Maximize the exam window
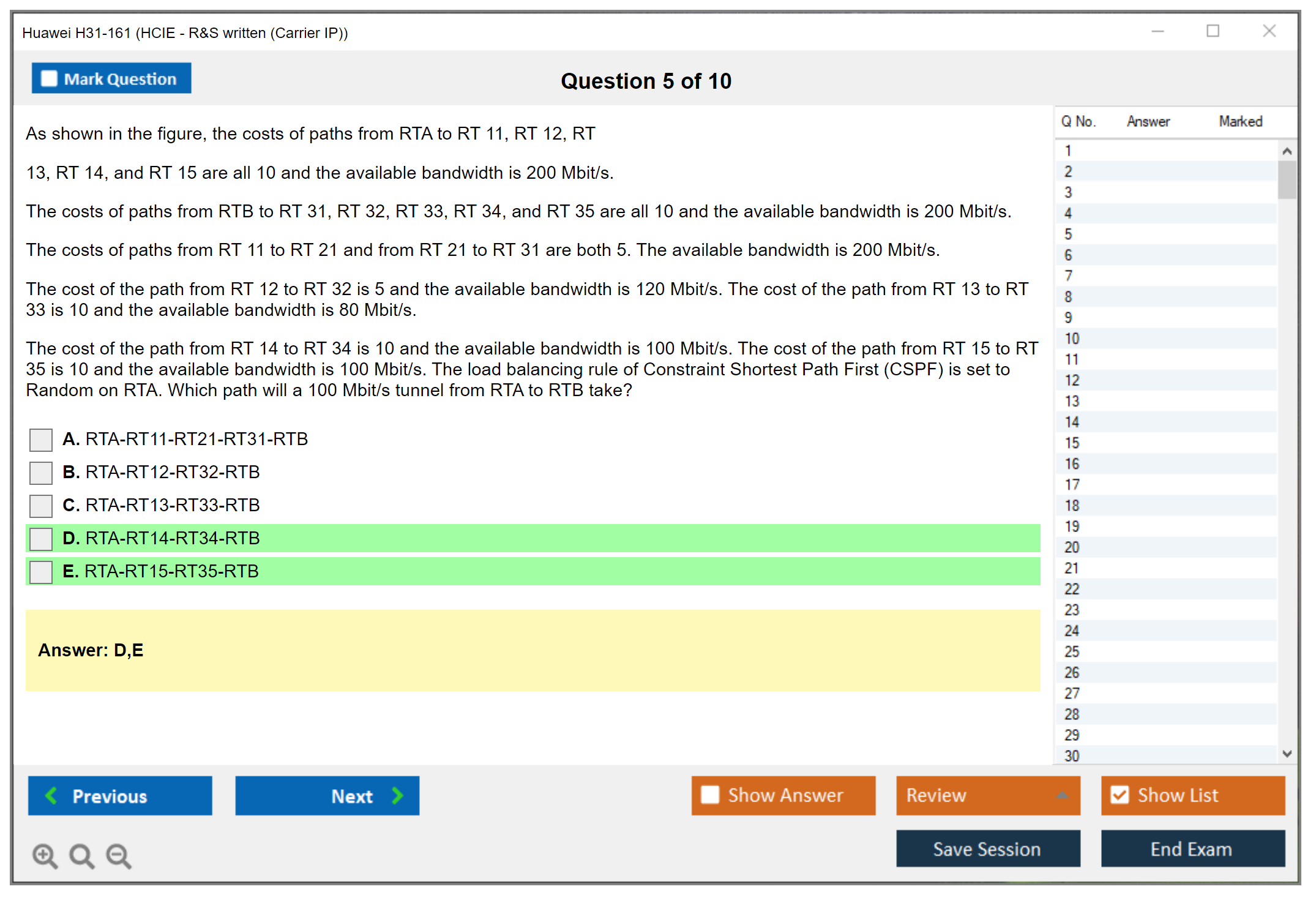Viewport: 1316px width, 900px height. pyautogui.click(x=1213, y=31)
